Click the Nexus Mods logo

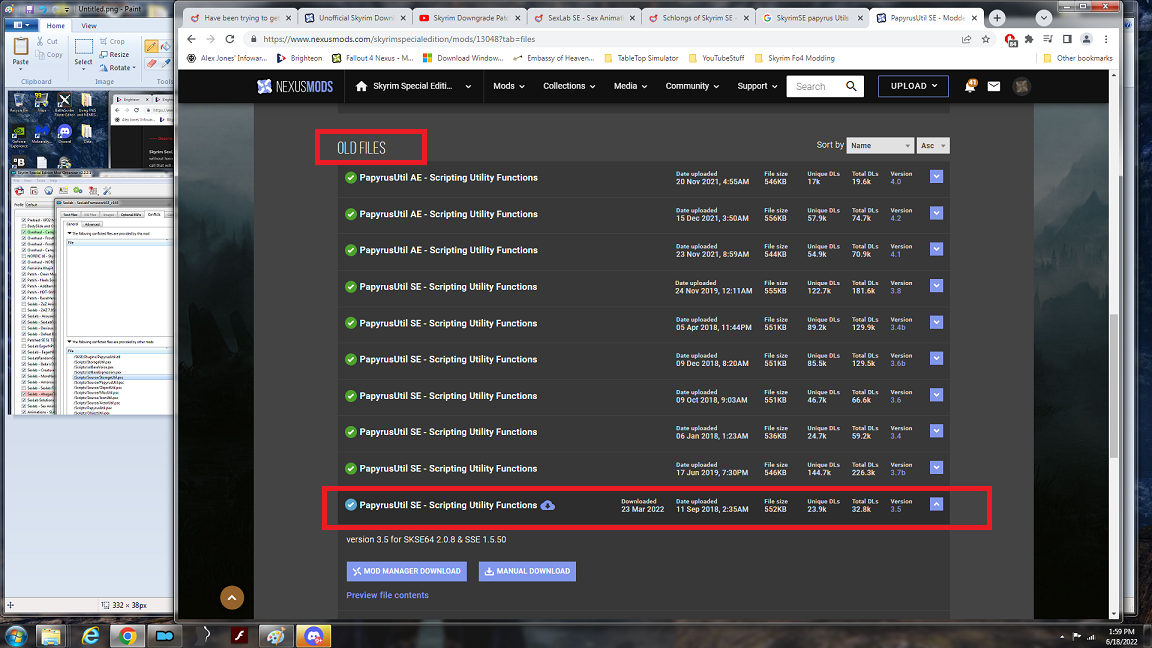pyautogui.click(x=295, y=87)
